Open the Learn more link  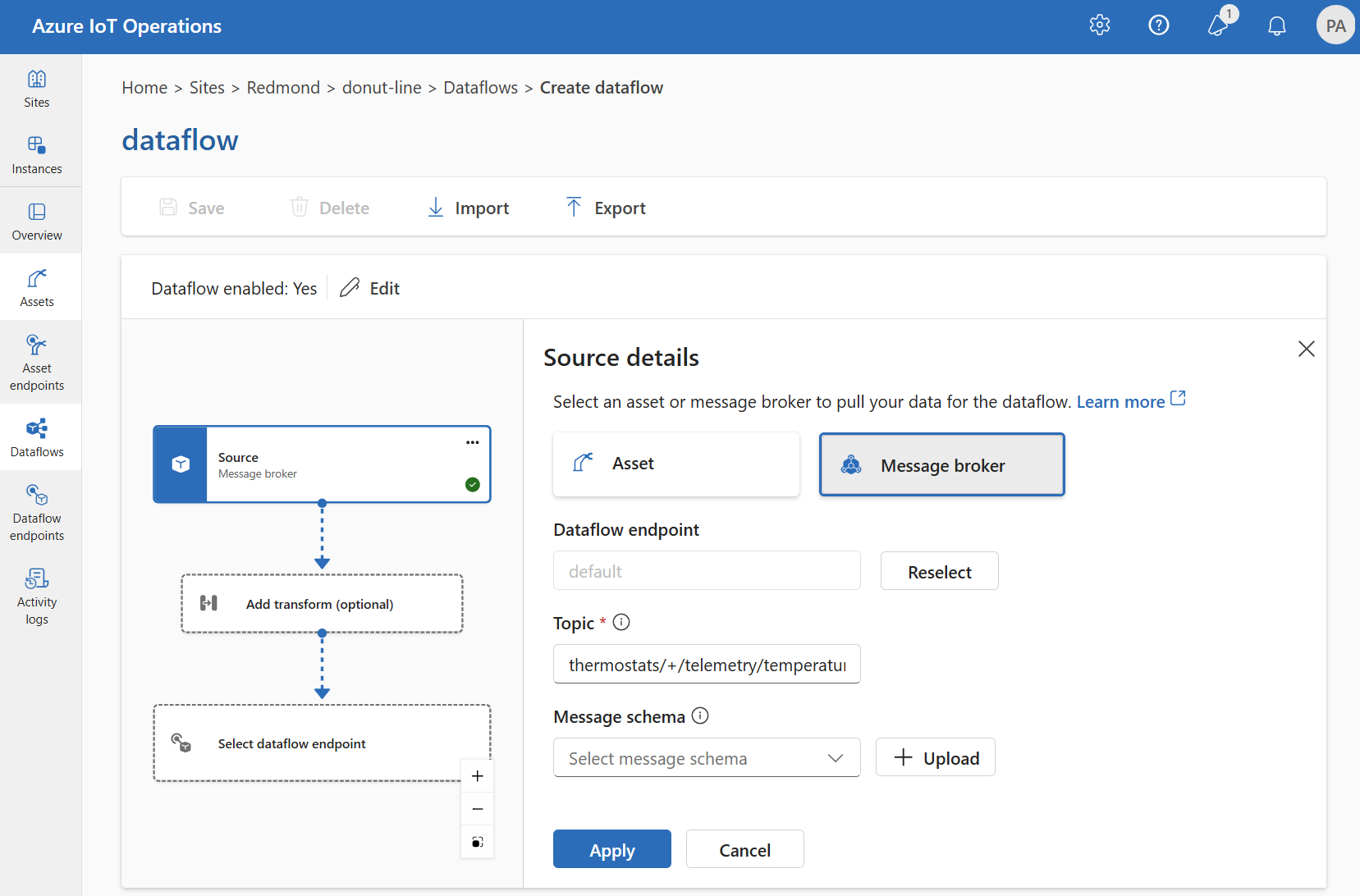1131,401
